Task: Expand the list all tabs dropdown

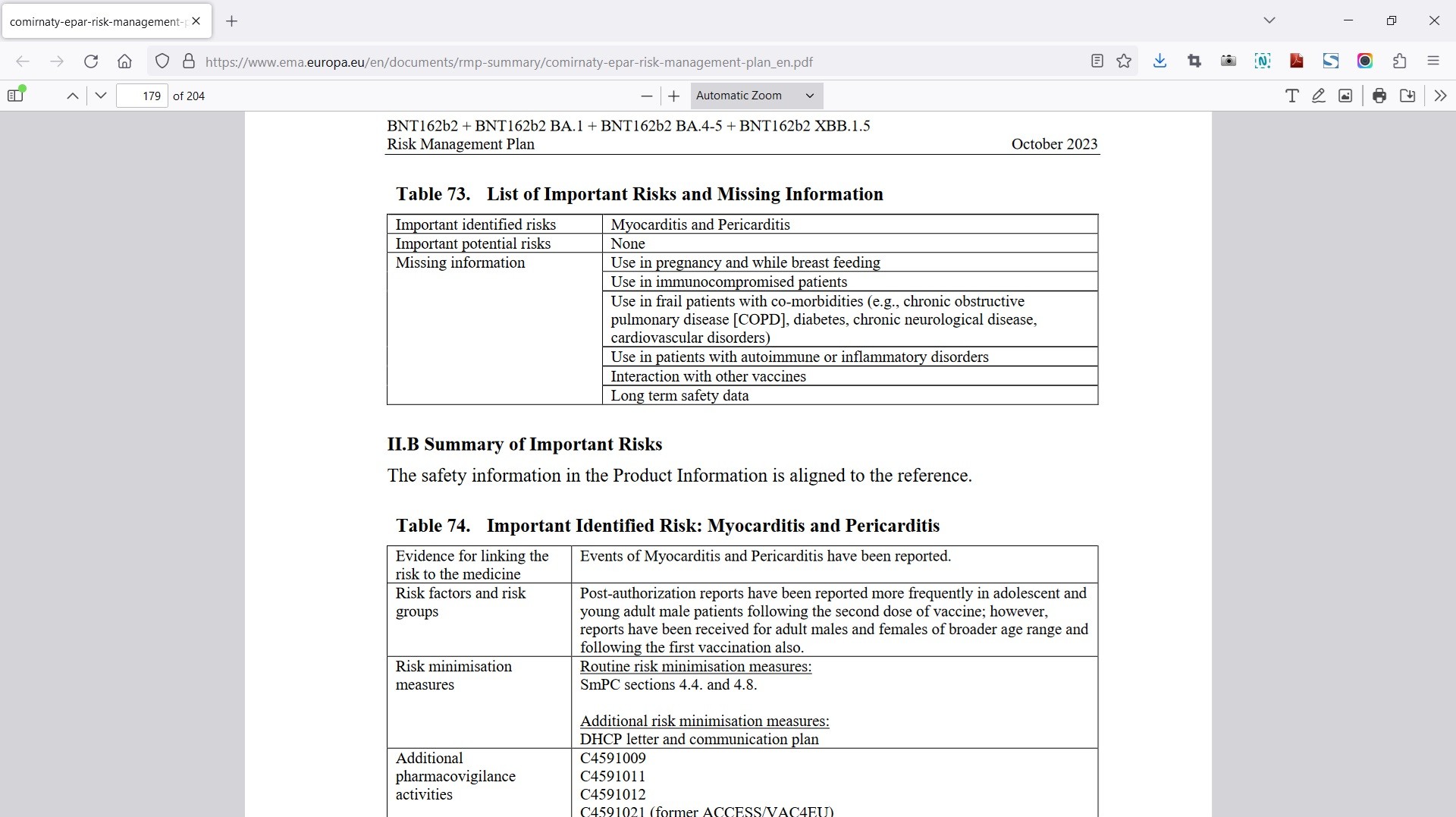Action: pos(1269,20)
